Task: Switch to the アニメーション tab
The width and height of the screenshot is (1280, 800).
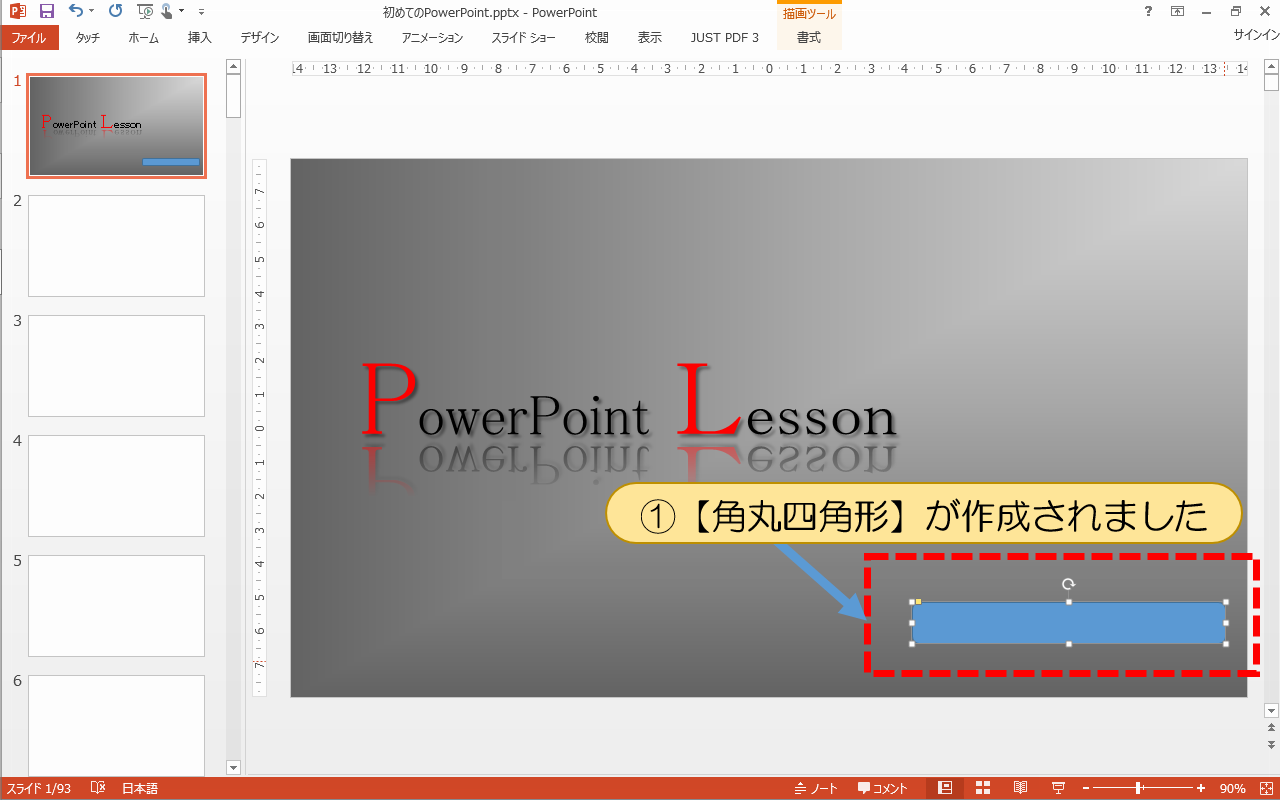Action: pos(433,38)
